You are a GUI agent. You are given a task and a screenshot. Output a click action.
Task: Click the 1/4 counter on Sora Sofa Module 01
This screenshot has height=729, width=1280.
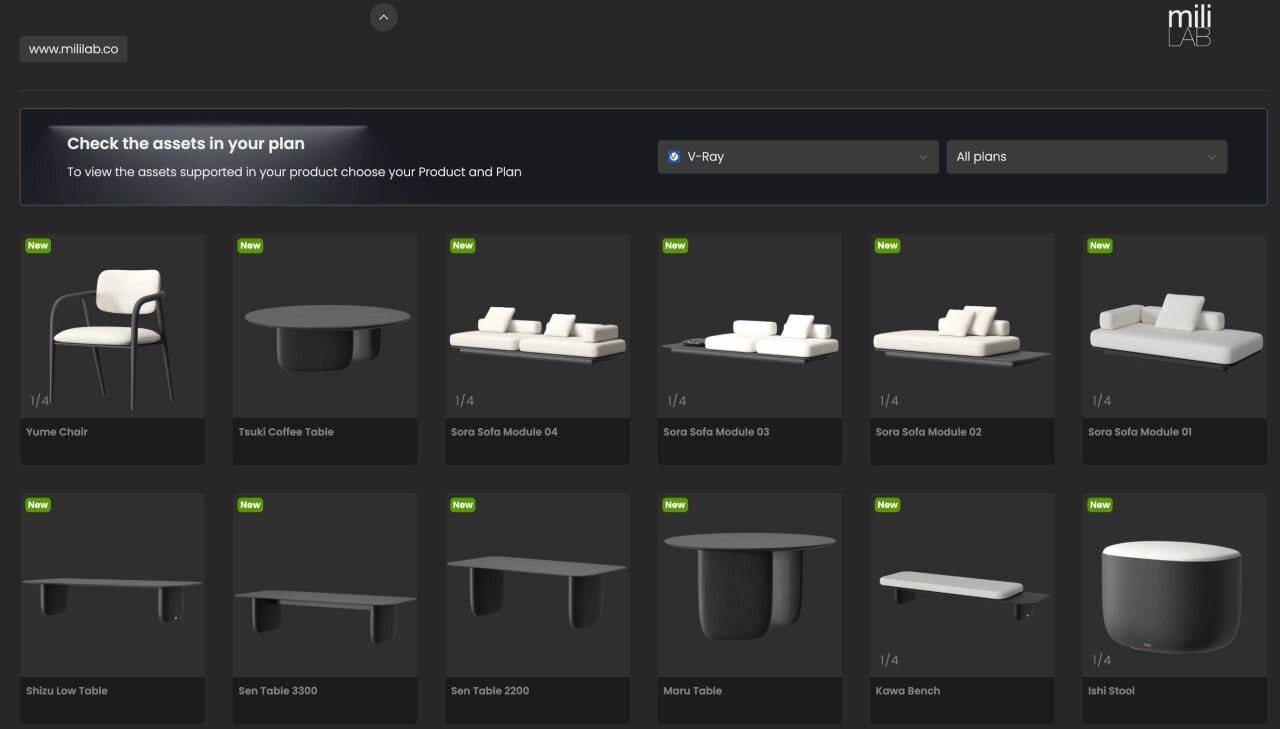coord(1102,401)
